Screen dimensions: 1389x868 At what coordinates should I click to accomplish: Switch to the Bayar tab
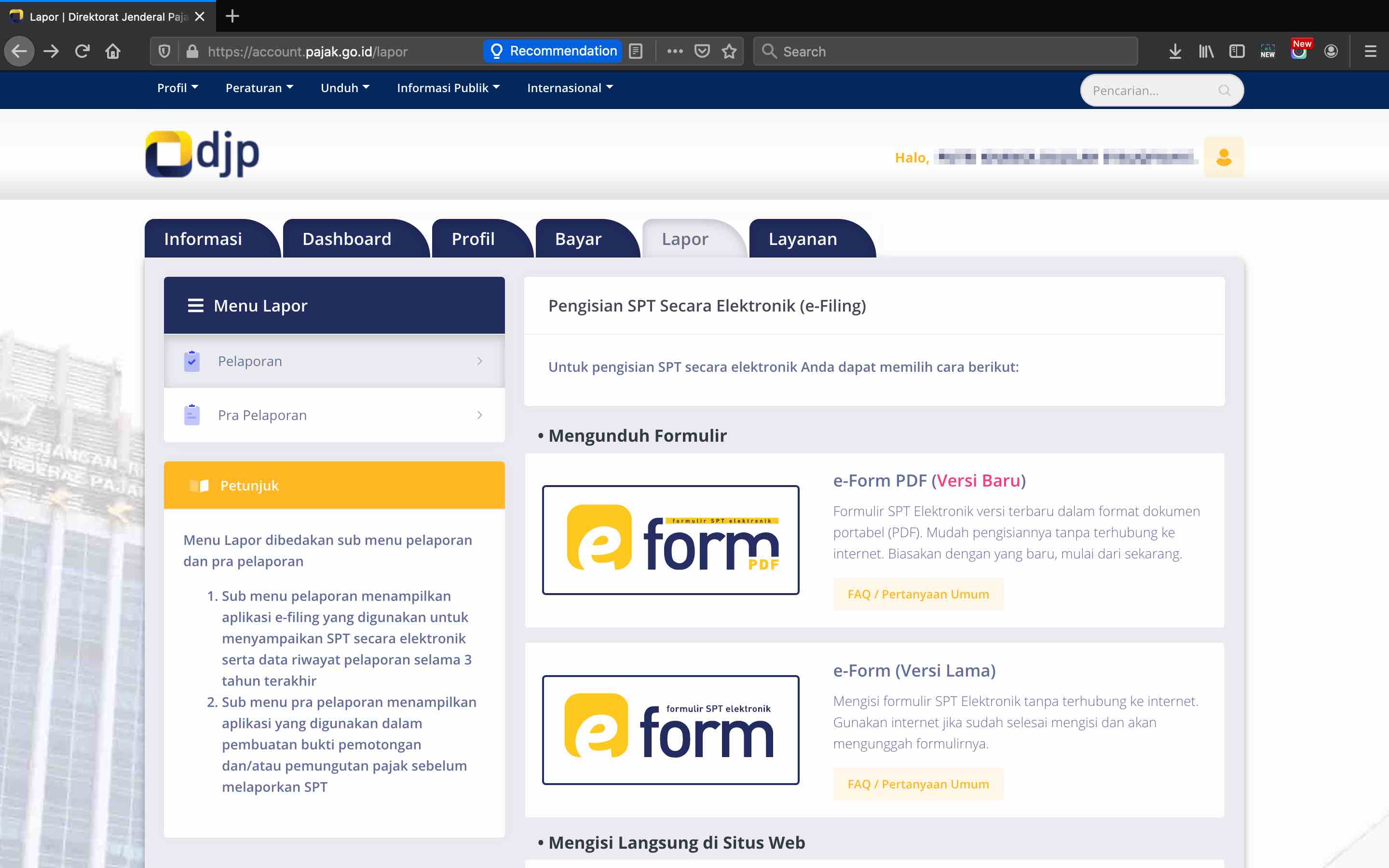[578, 239]
